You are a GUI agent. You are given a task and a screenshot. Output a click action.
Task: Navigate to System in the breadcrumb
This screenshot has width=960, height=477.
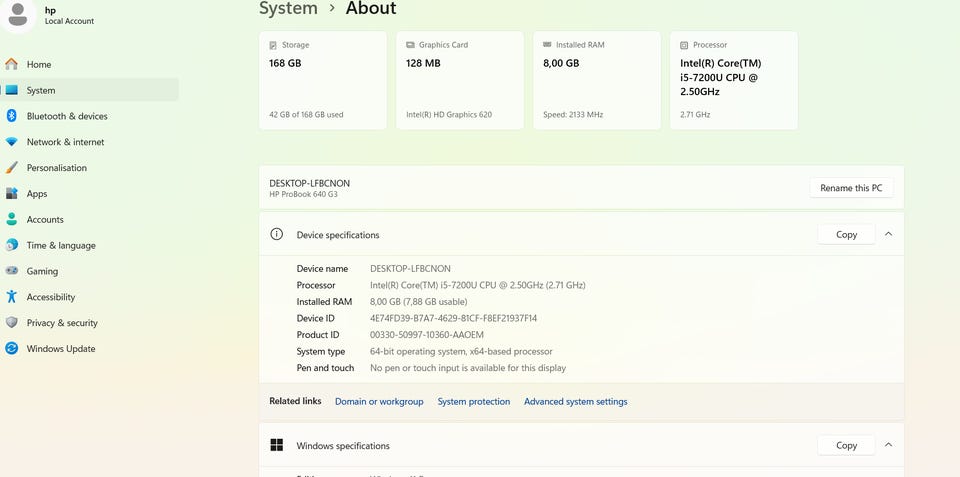coord(288,9)
